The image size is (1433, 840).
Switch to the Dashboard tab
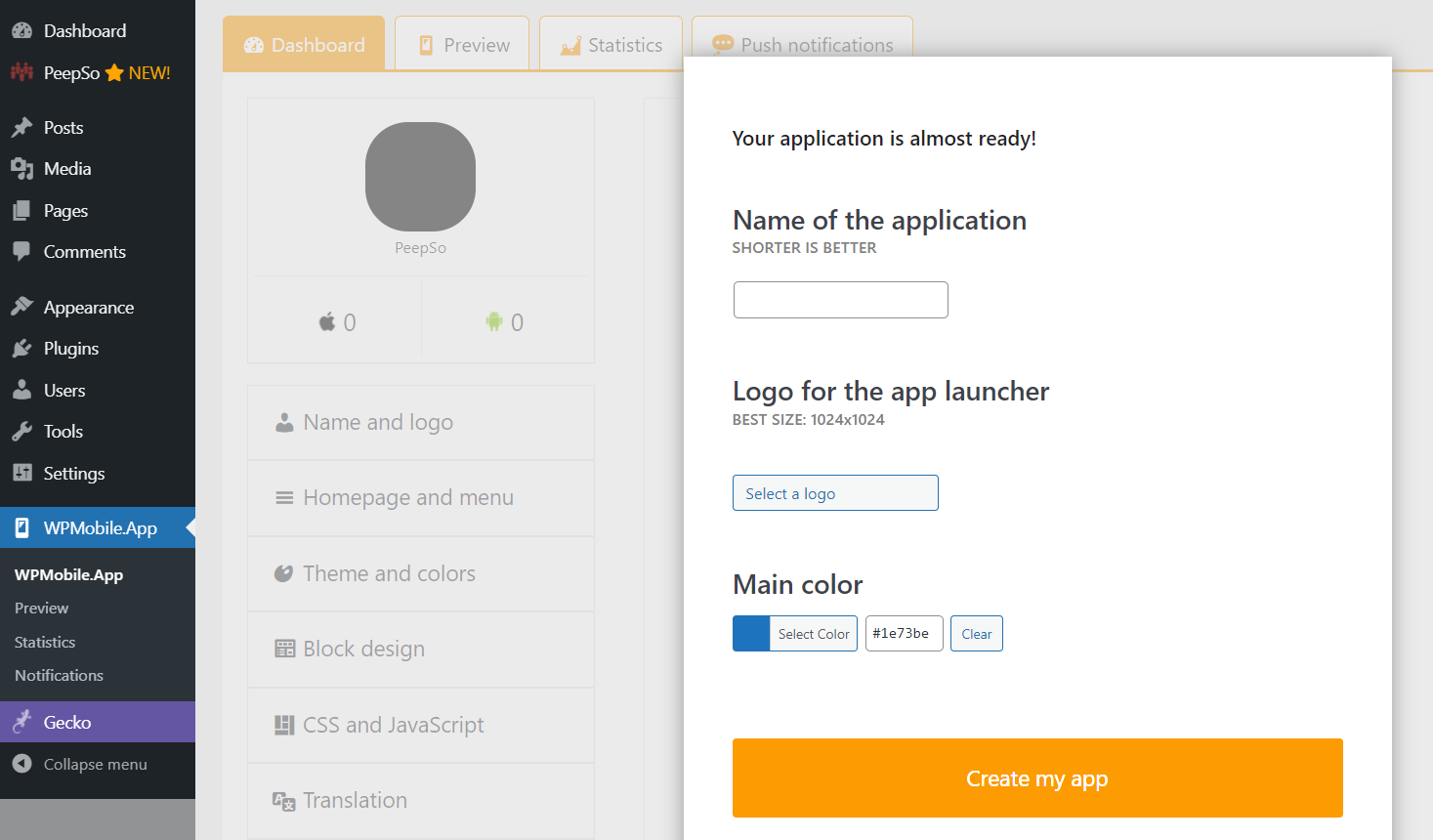coord(304,44)
